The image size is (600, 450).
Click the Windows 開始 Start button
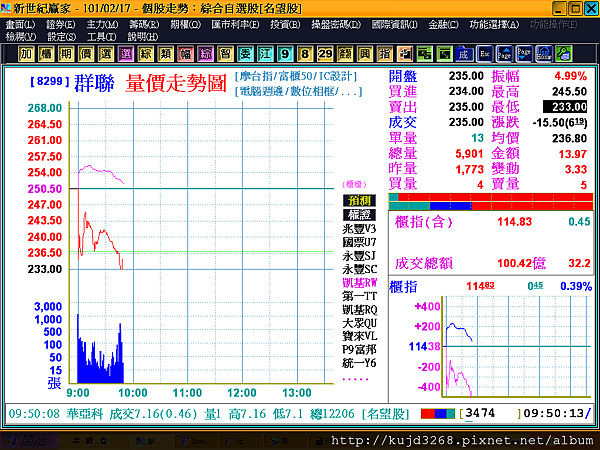click(x=29, y=441)
